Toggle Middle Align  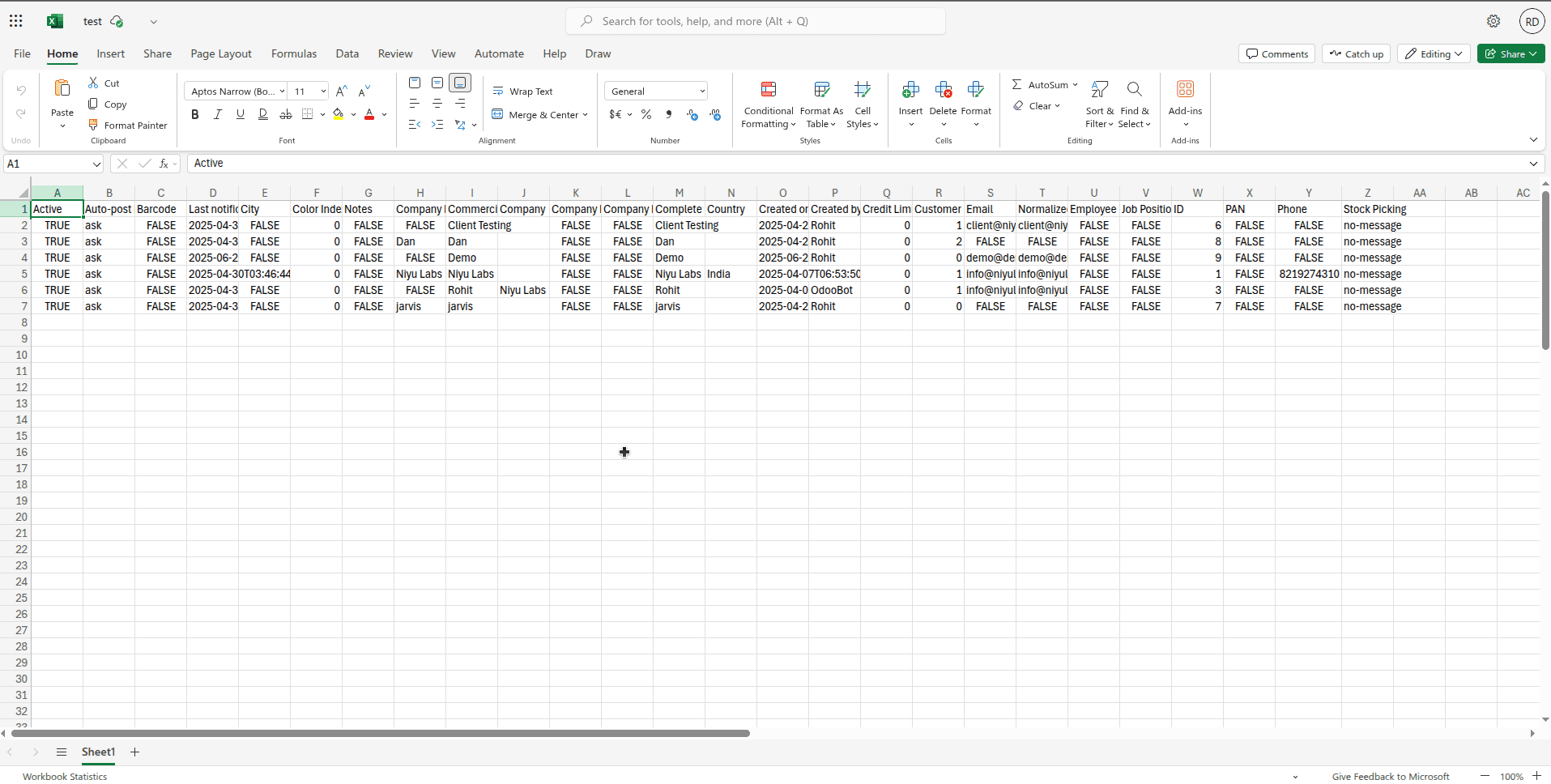[437, 83]
